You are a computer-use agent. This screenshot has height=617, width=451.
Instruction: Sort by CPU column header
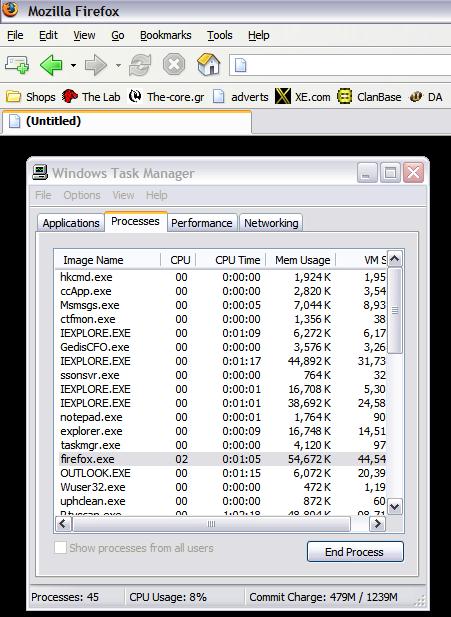pyautogui.click(x=179, y=260)
